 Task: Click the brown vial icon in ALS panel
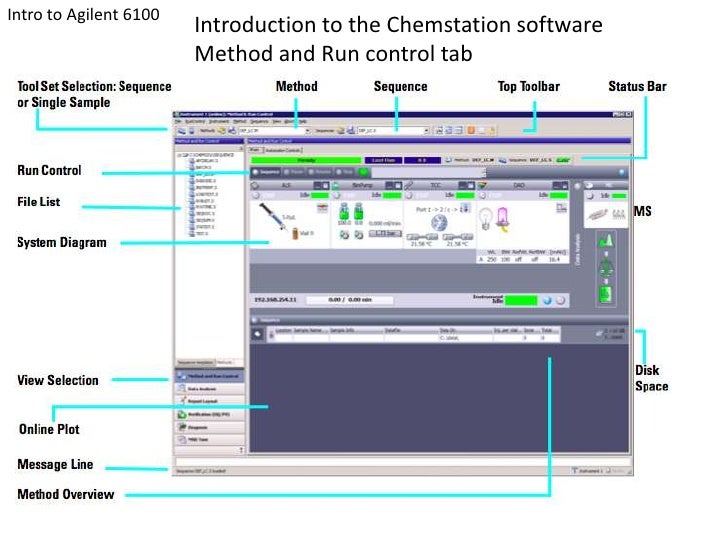pos(295,233)
